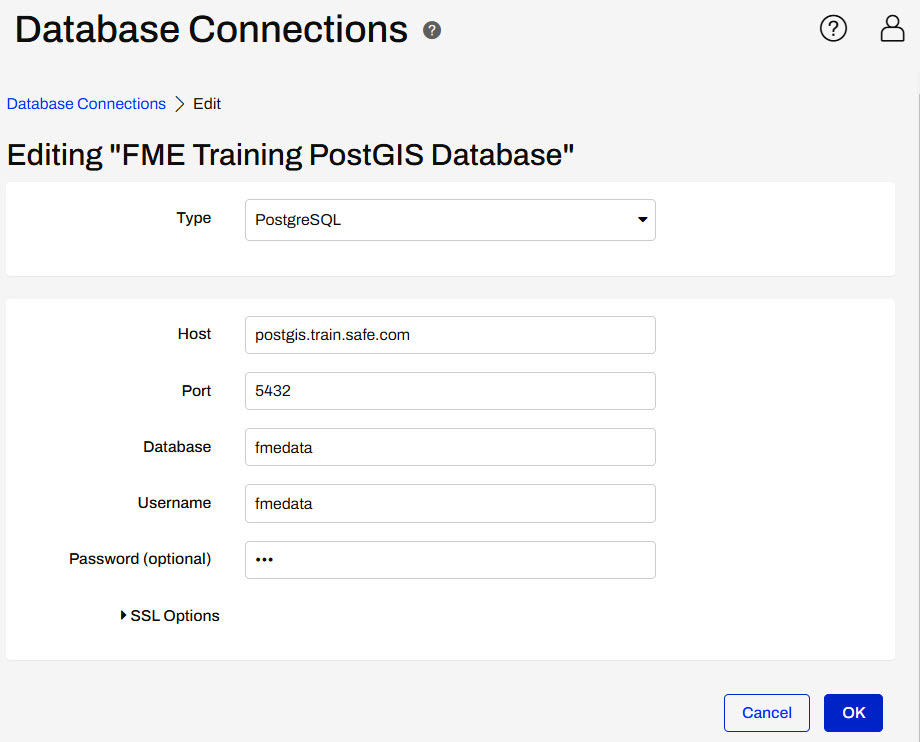This screenshot has width=920, height=742.
Task: Click the Host field containing postgis.train.safe.com
Action: pos(450,335)
